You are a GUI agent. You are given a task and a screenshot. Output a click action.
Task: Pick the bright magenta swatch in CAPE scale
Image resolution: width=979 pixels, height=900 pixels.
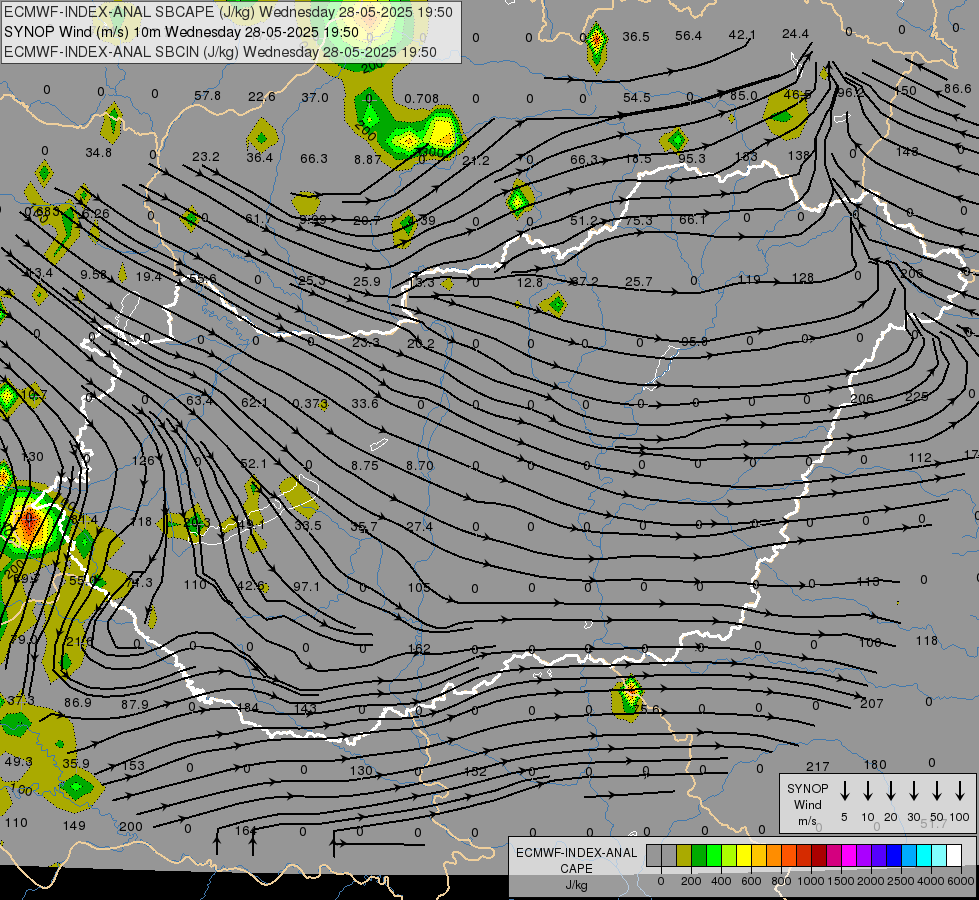tap(849, 855)
